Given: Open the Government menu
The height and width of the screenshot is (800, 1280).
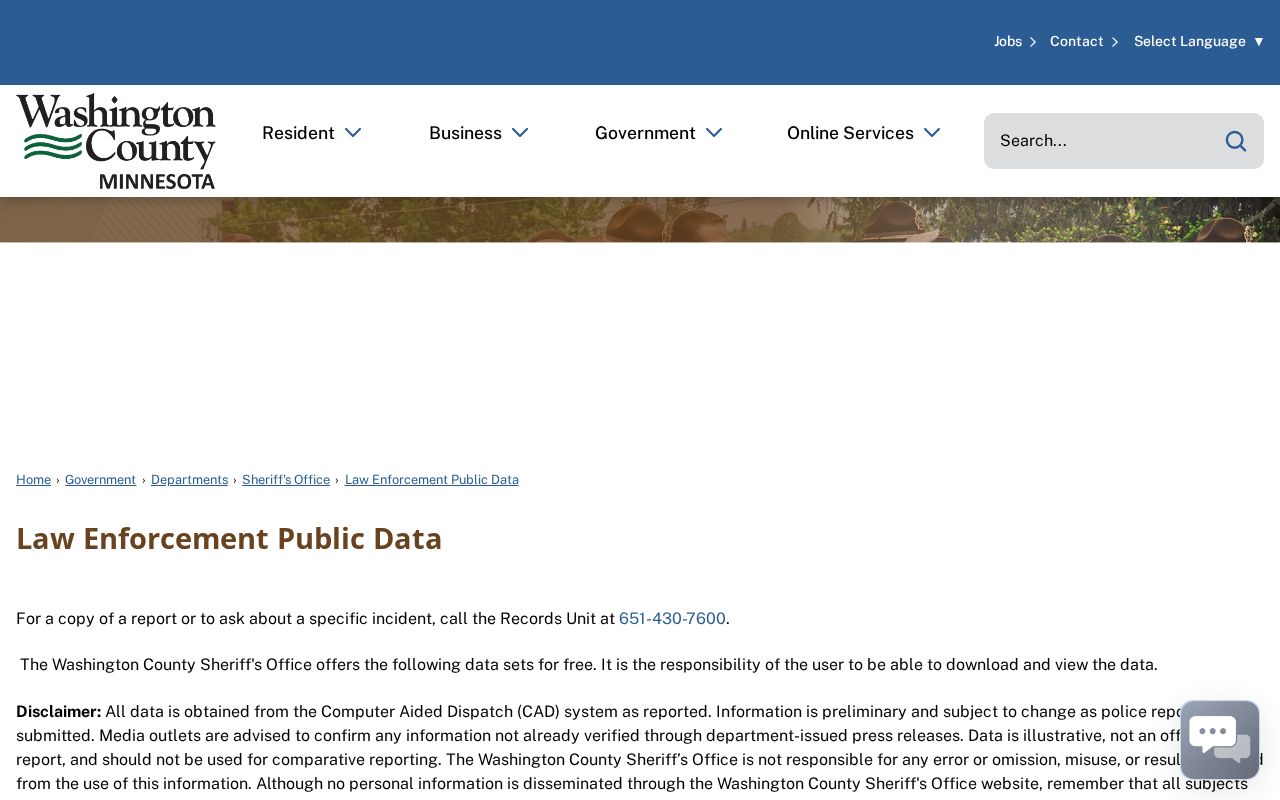Looking at the screenshot, I should coord(645,133).
